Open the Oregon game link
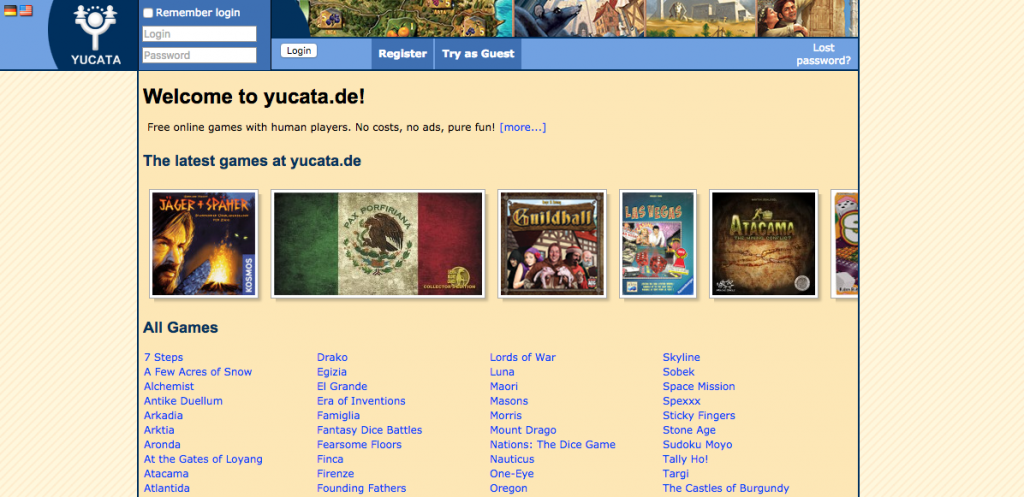Screen dimensions: 1024x497 click(x=509, y=489)
